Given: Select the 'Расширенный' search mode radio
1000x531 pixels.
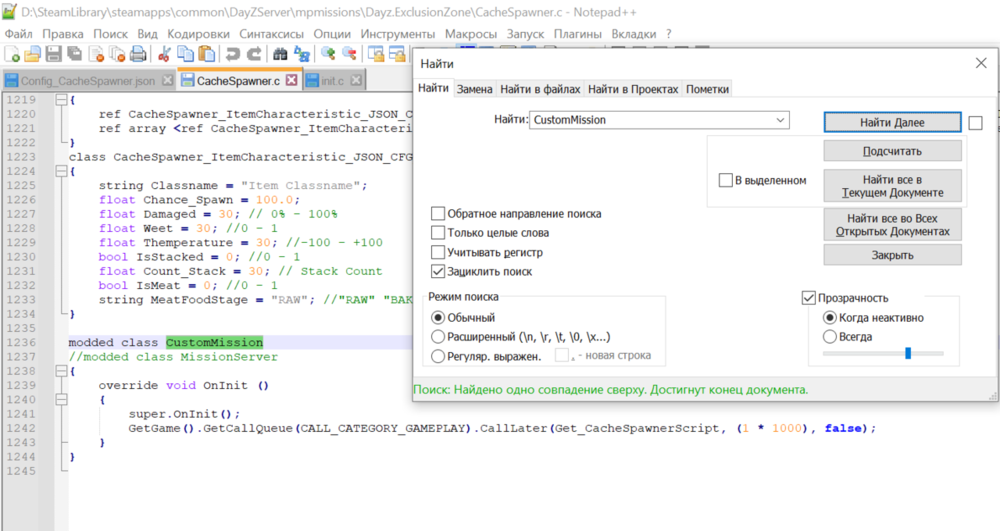Looking at the screenshot, I should [x=438, y=337].
